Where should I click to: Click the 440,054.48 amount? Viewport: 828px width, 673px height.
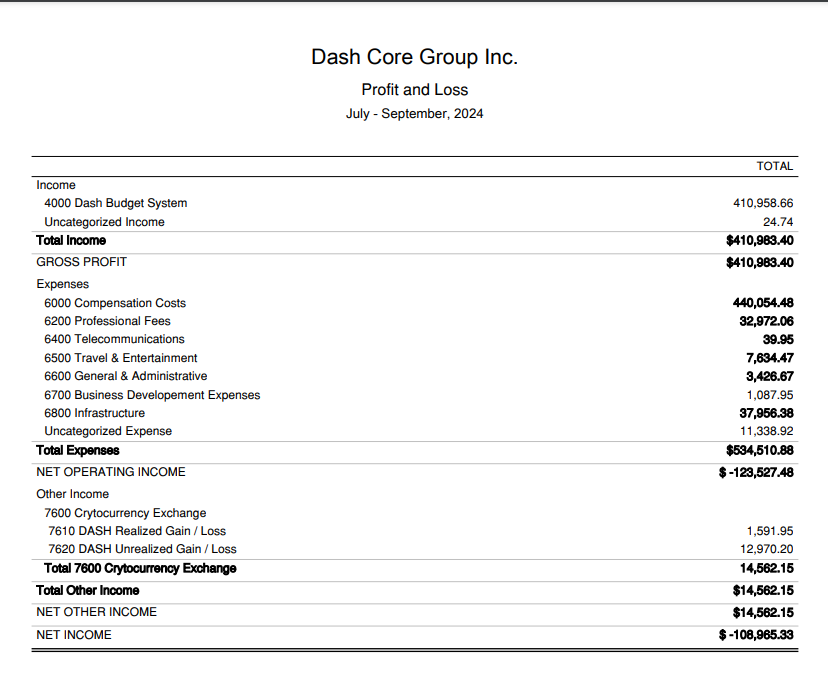(x=763, y=303)
